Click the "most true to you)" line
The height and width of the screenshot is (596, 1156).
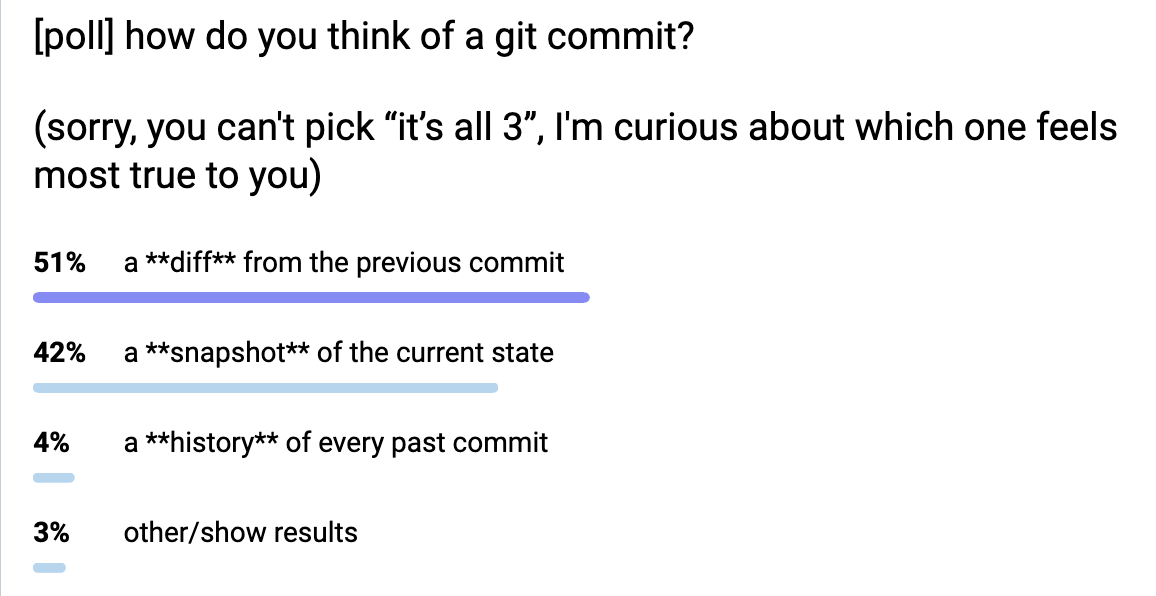click(176, 175)
